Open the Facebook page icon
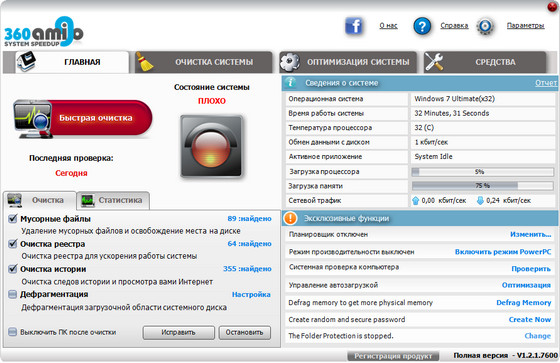 coord(354,26)
